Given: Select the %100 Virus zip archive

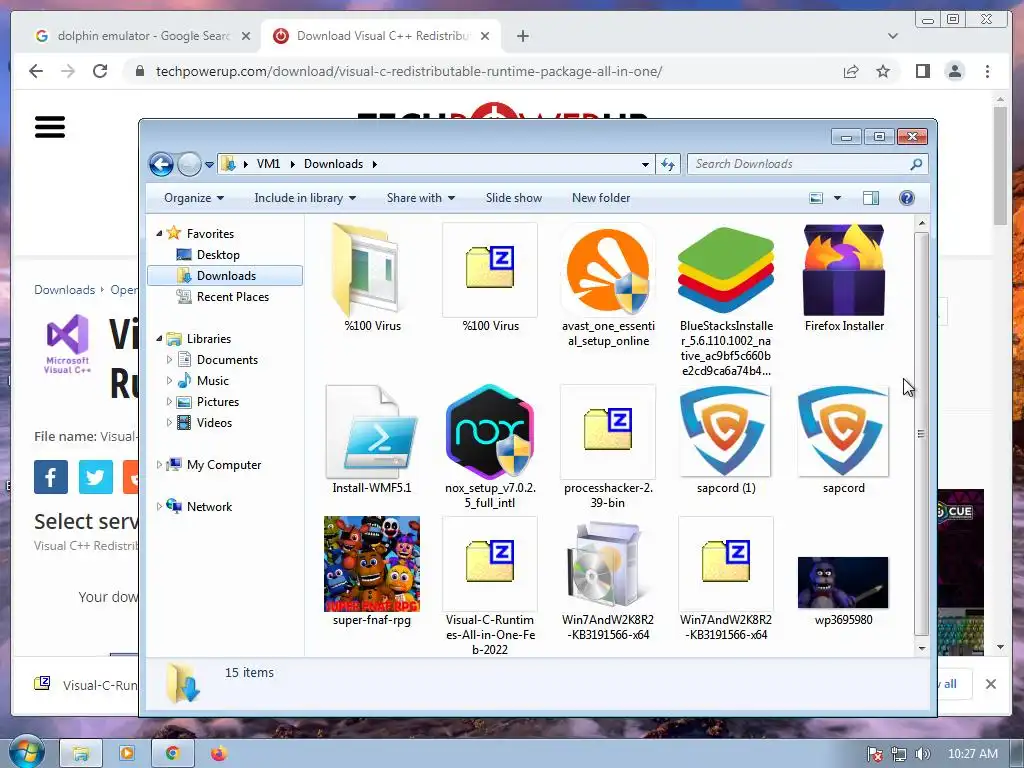Looking at the screenshot, I should [x=490, y=269].
